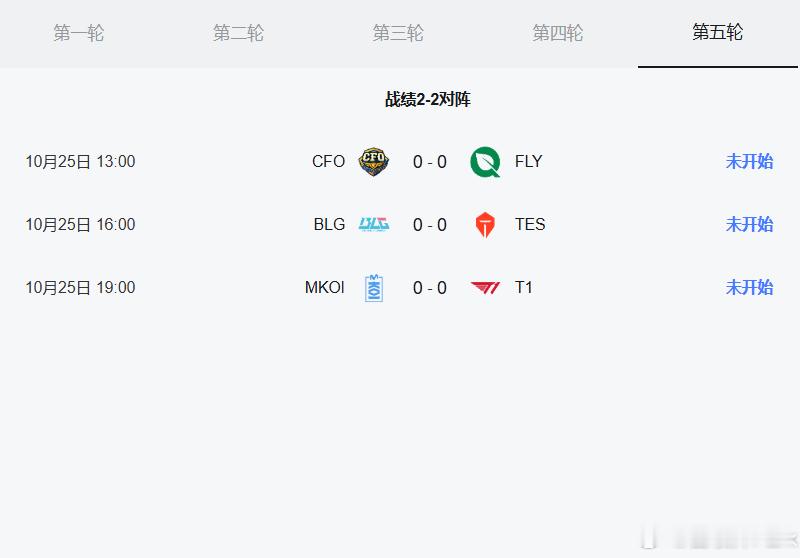
Task: Click the 0 - 0 score of BLG match
Action: click(x=430, y=225)
